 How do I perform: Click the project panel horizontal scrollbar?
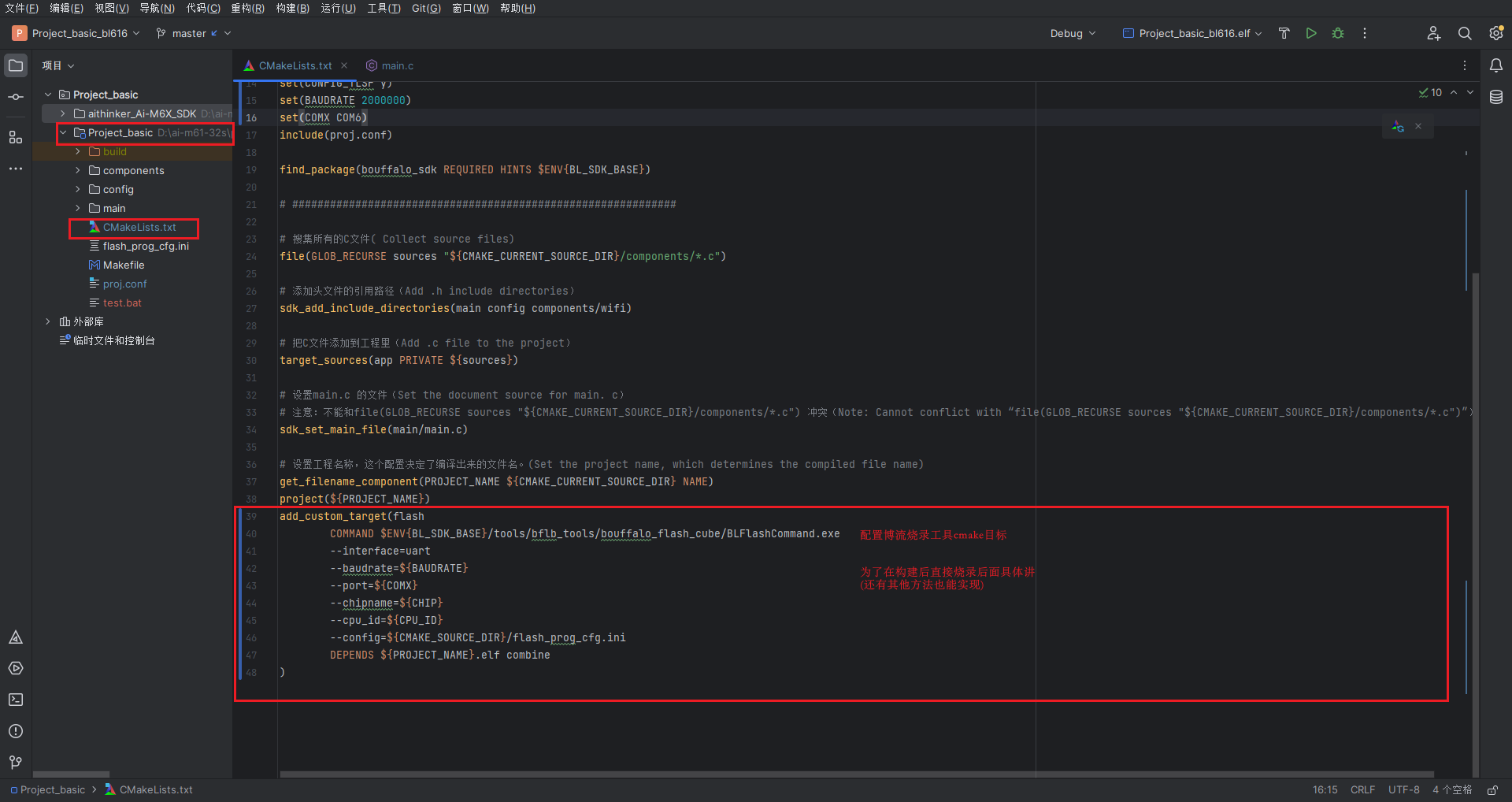pyautogui.click(x=71, y=774)
